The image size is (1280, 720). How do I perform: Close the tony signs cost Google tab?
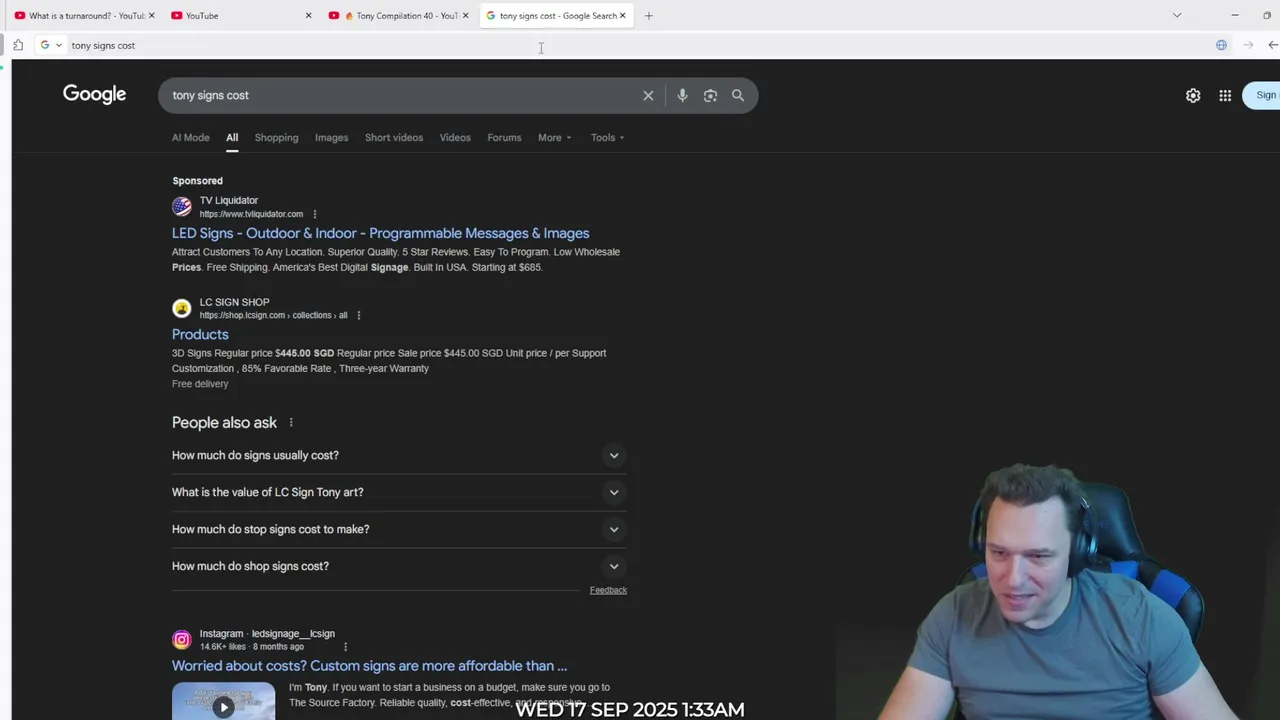[x=622, y=16]
